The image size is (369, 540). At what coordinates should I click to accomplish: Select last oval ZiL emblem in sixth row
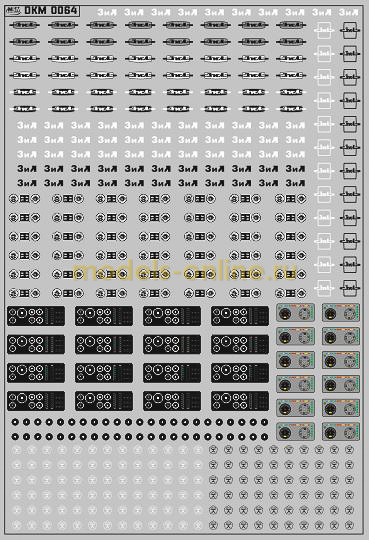coord(291,109)
